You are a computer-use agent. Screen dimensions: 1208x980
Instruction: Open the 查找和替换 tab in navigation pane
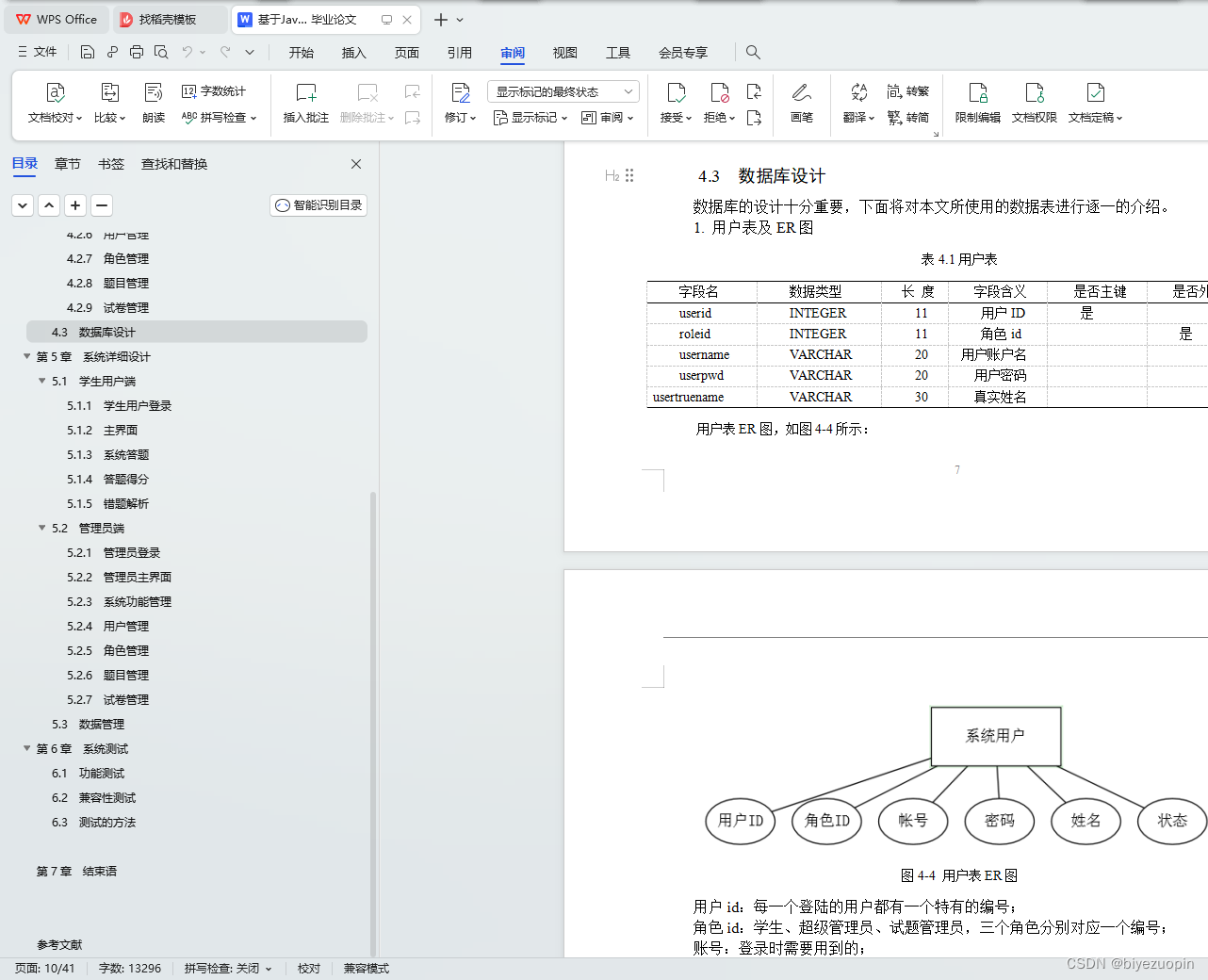pyautogui.click(x=174, y=164)
